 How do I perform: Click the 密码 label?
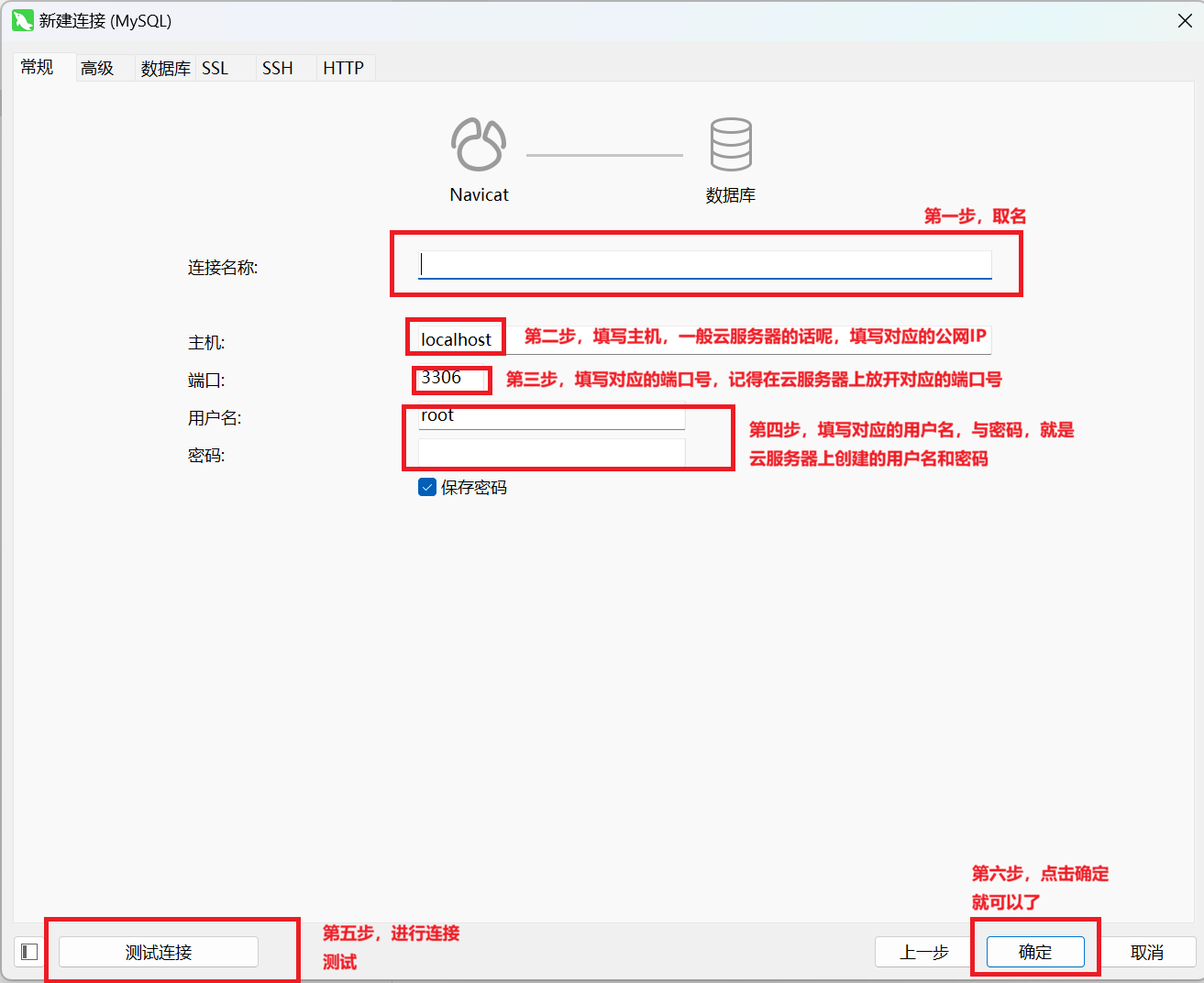[206, 456]
